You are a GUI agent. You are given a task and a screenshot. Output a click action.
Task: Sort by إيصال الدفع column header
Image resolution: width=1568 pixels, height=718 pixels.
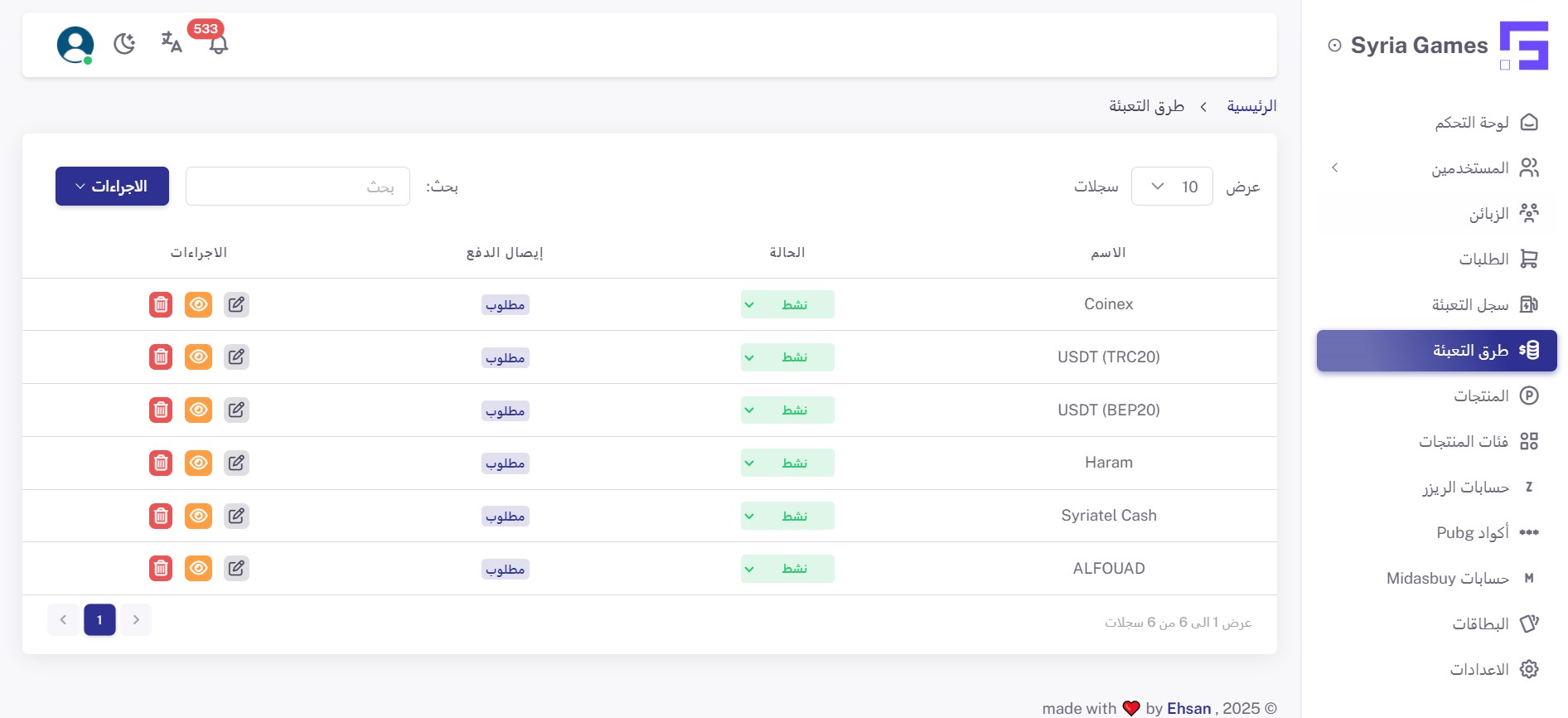[505, 252]
